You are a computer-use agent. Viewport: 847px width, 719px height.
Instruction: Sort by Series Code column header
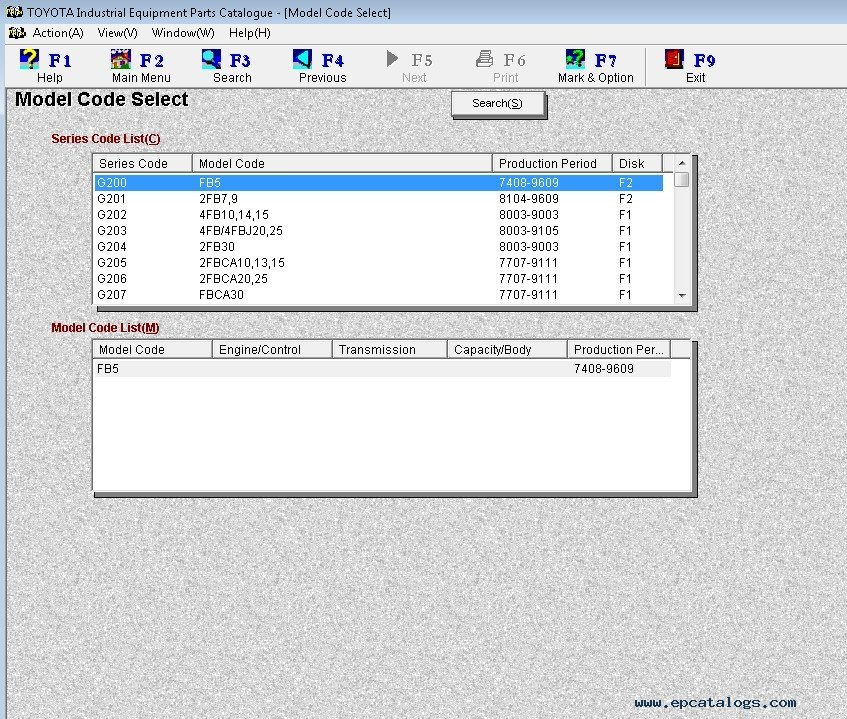(x=143, y=163)
